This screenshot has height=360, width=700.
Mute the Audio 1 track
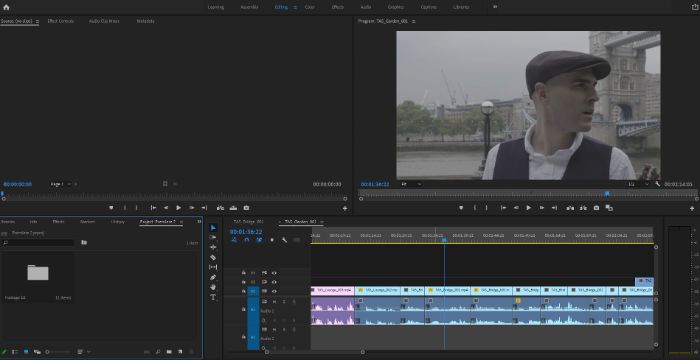(275, 302)
